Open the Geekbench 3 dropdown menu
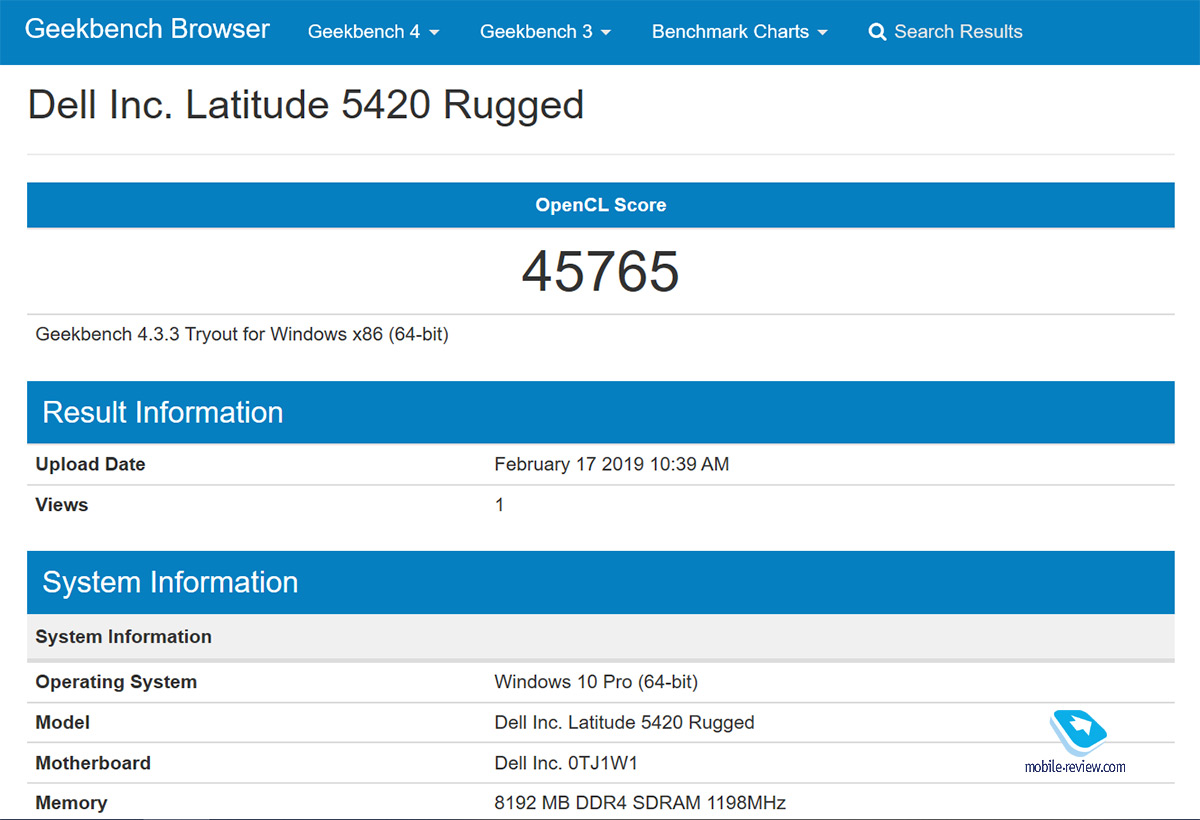Image resolution: width=1200 pixels, height=820 pixels. pyautogui.click(x=546, y=32)
